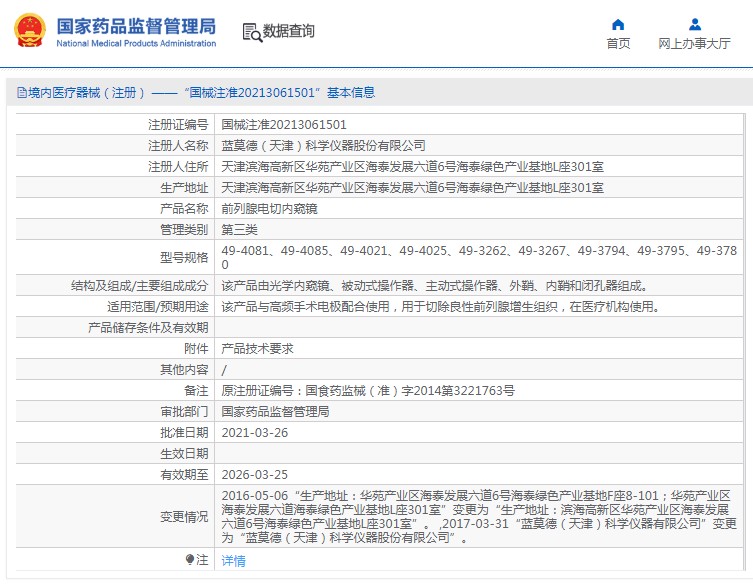Select approval date 2021-03-26
The width and height of the screenshot is (753, 584).
click(255, 433)
